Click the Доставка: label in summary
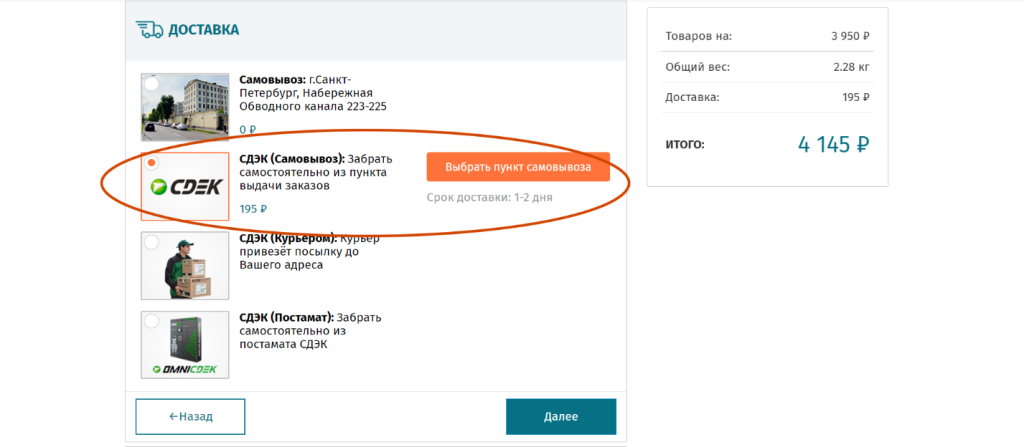This screenshot has width=1024, height=447. (692, 97)
